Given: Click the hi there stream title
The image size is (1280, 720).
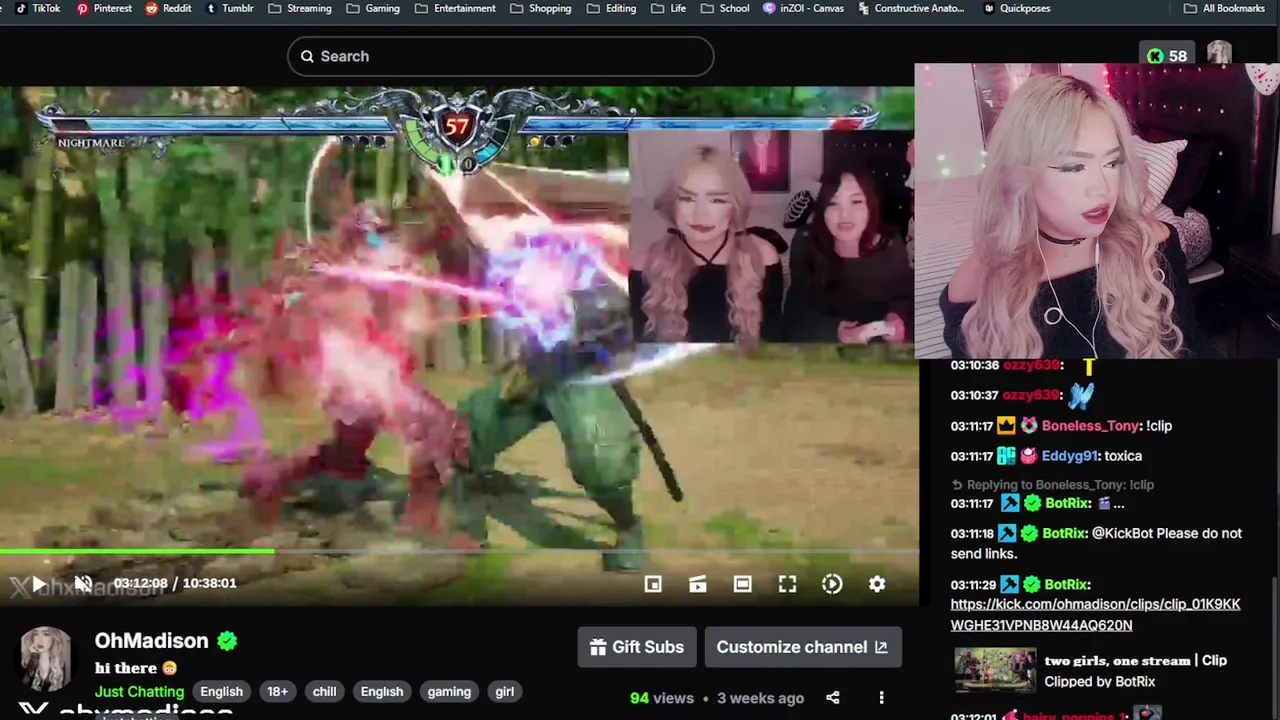Looking at the screenshot, I should click(135, 668).
